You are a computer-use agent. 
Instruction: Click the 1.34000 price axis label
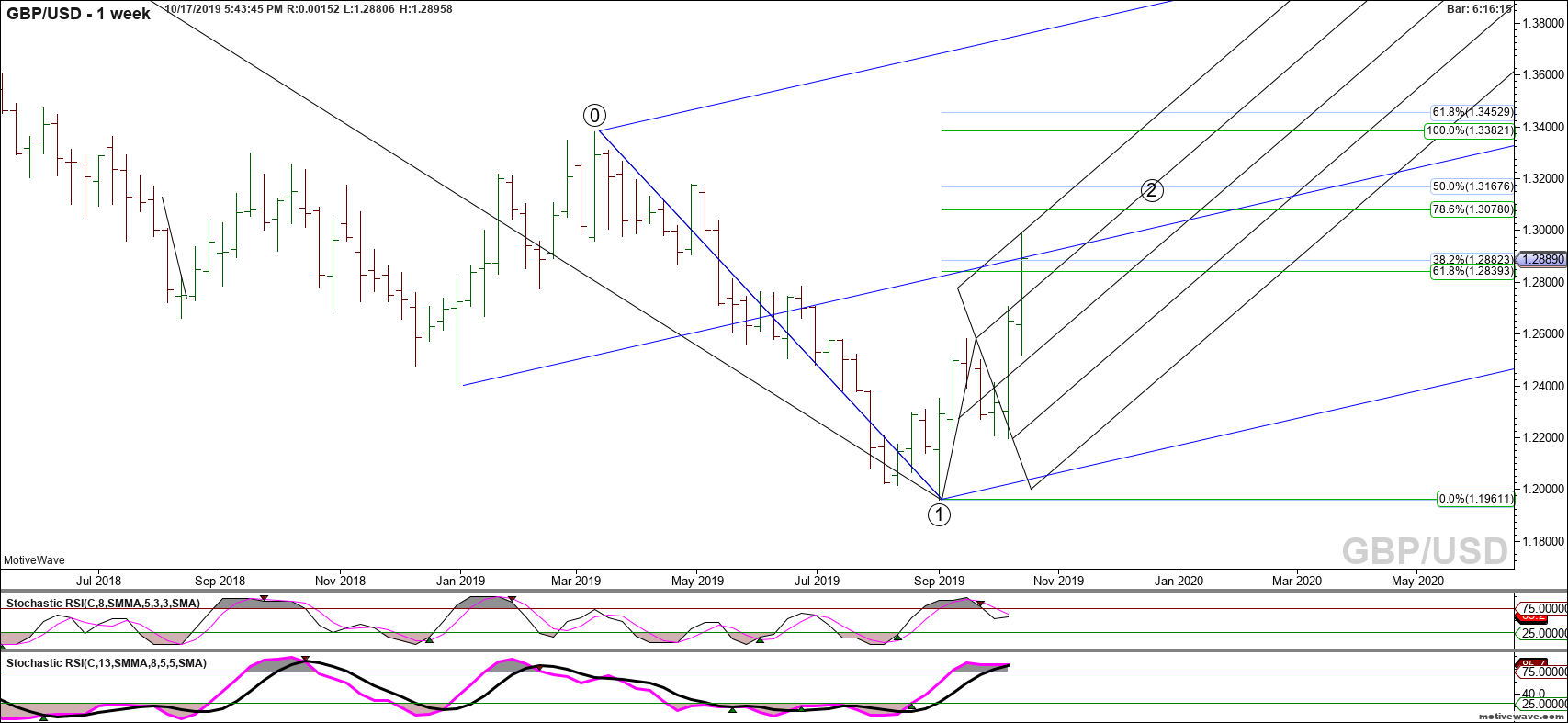[1541, 127]
